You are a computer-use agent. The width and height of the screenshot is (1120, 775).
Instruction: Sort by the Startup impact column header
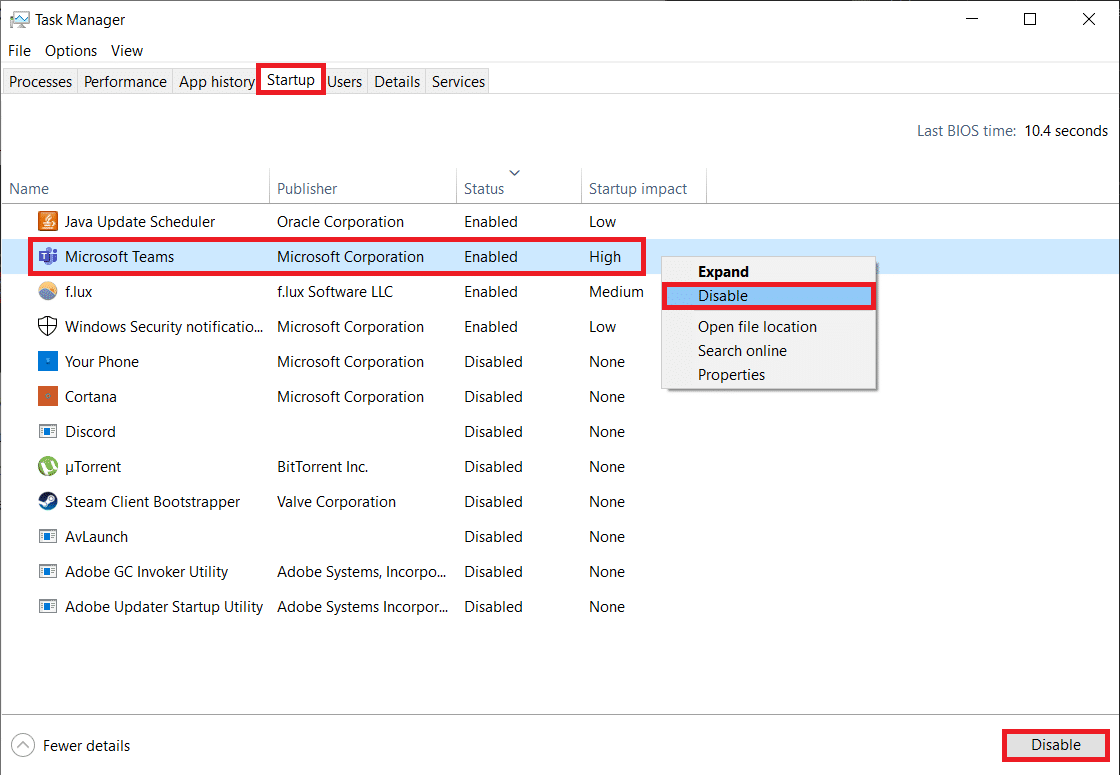638,189
